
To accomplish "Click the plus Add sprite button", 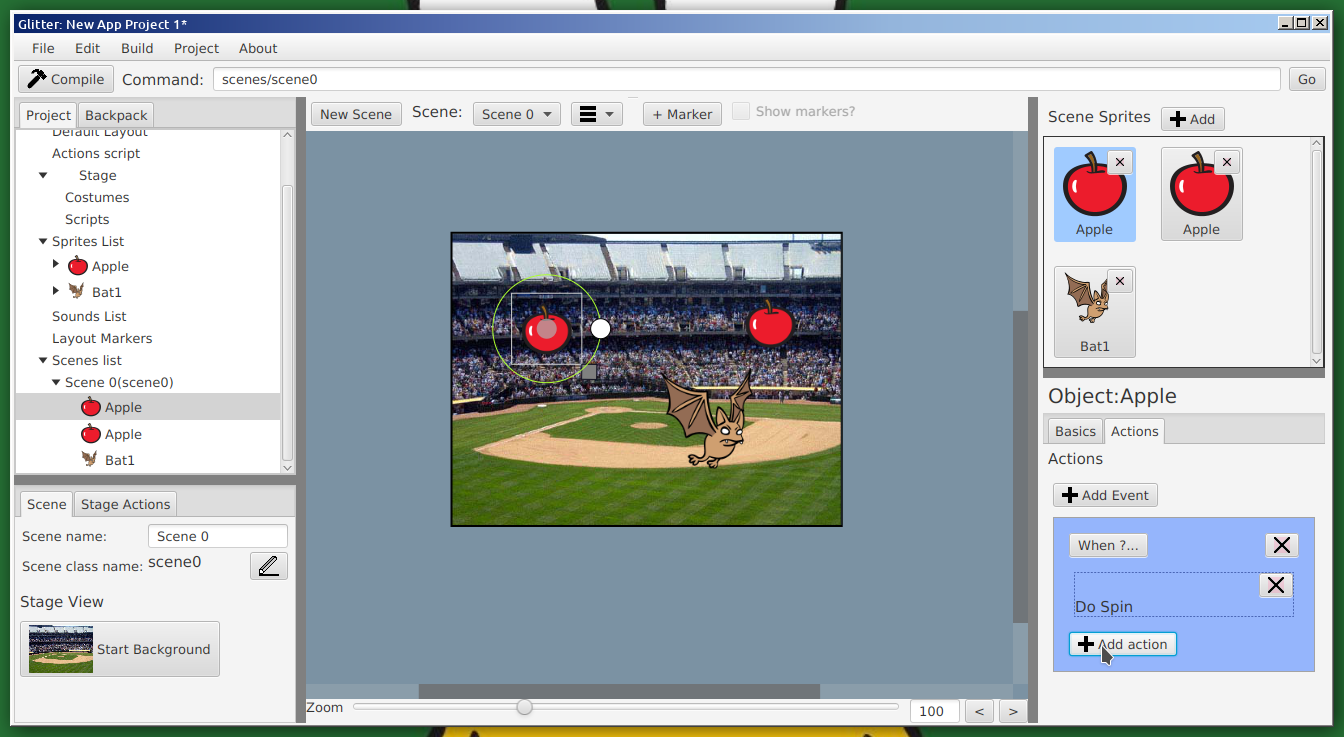I will coord(1192,119).
